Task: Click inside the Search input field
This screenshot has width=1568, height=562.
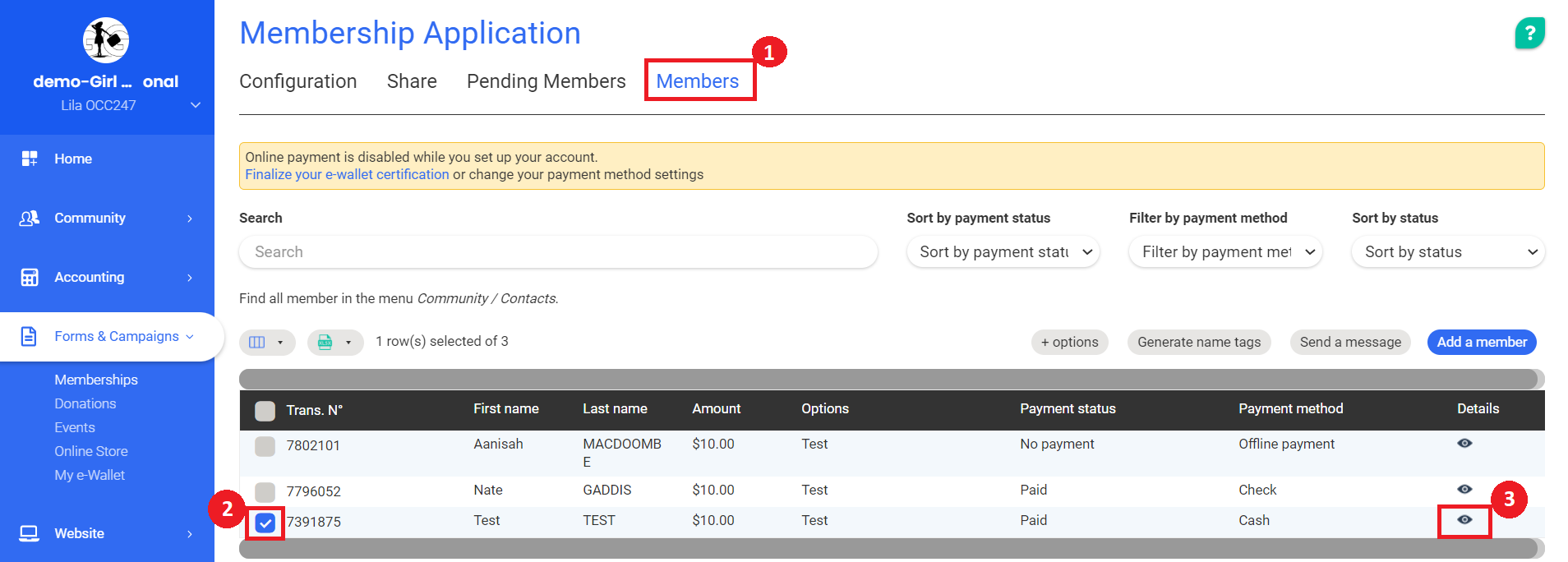Action: tap(558, 252)
